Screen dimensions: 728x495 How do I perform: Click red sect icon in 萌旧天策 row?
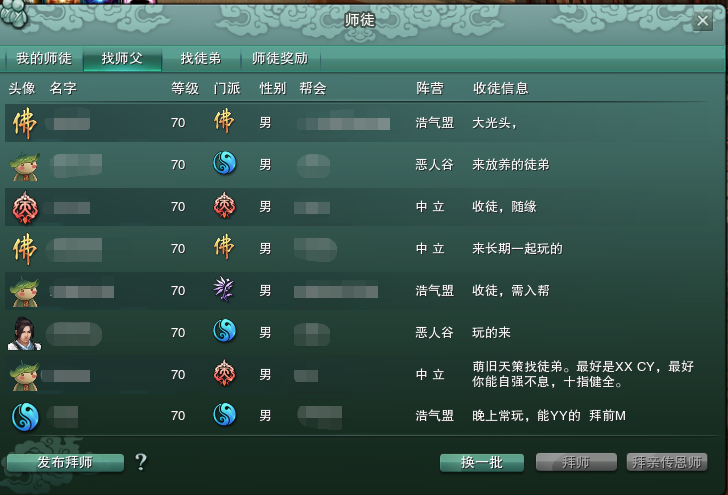[x=224, y=373]
